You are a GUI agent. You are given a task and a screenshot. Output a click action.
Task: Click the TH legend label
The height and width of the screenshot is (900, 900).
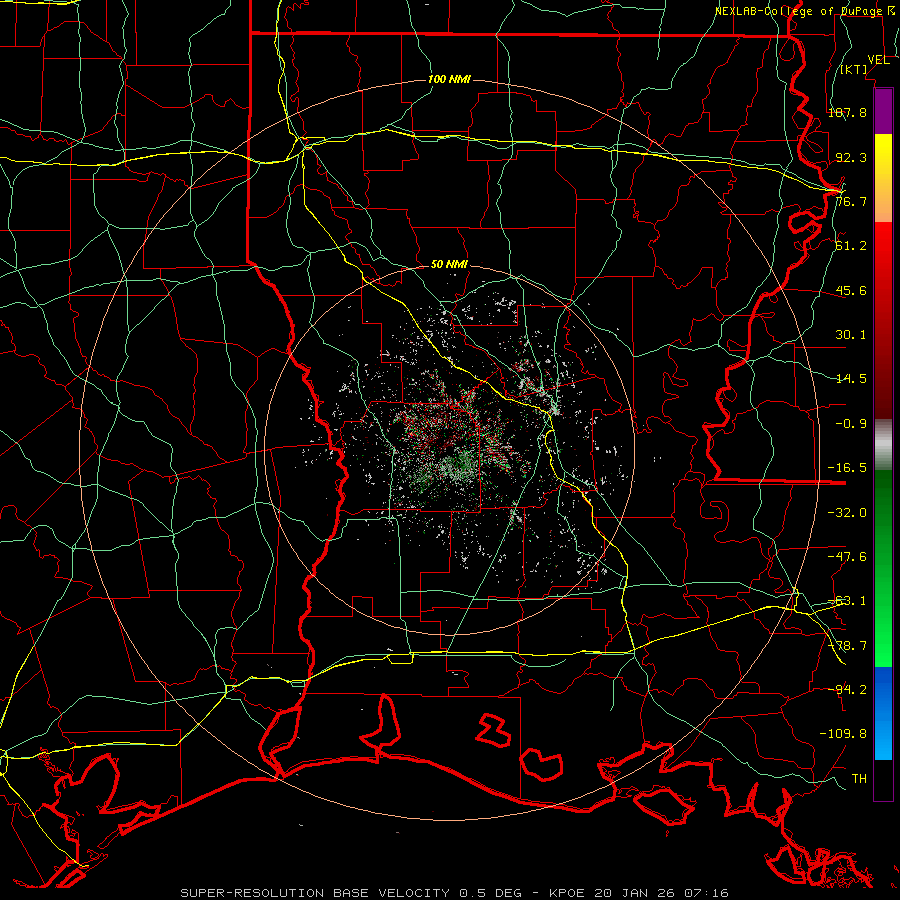[859, 779]
